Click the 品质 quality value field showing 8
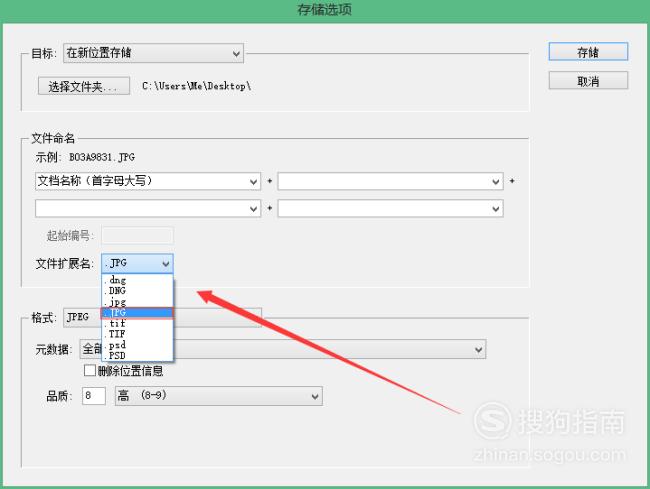The image size is (650, 489). (94, 396)
